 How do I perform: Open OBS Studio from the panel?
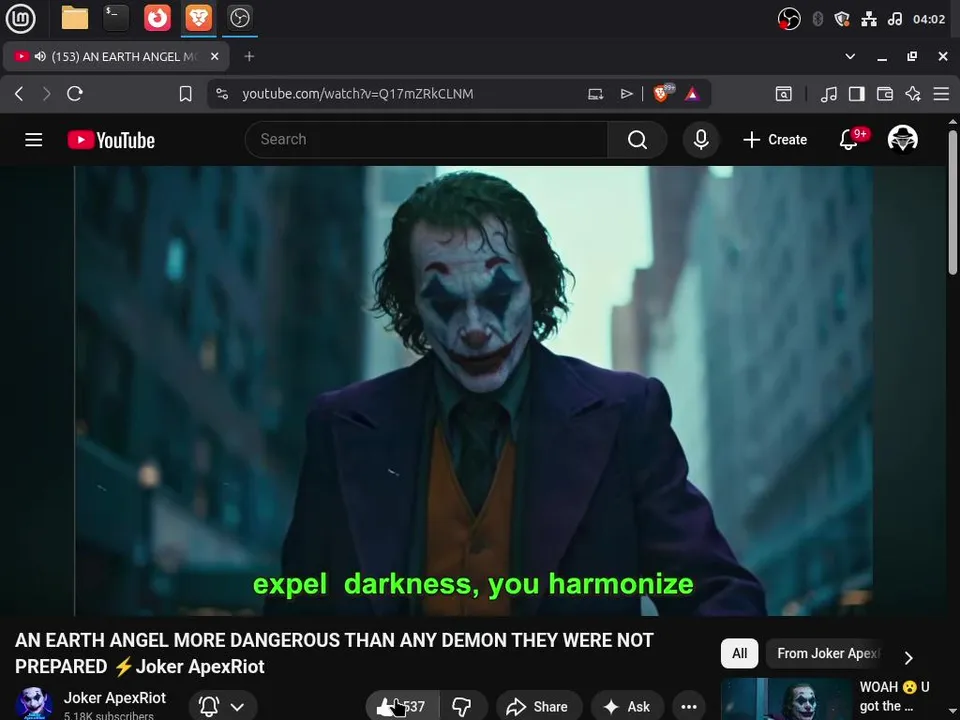[x=239, y=18]
